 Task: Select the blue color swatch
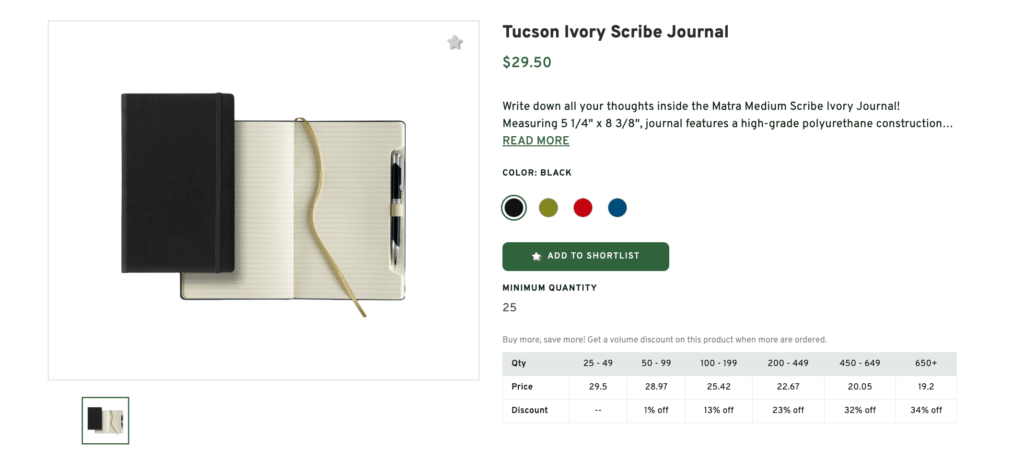point(617,208)
